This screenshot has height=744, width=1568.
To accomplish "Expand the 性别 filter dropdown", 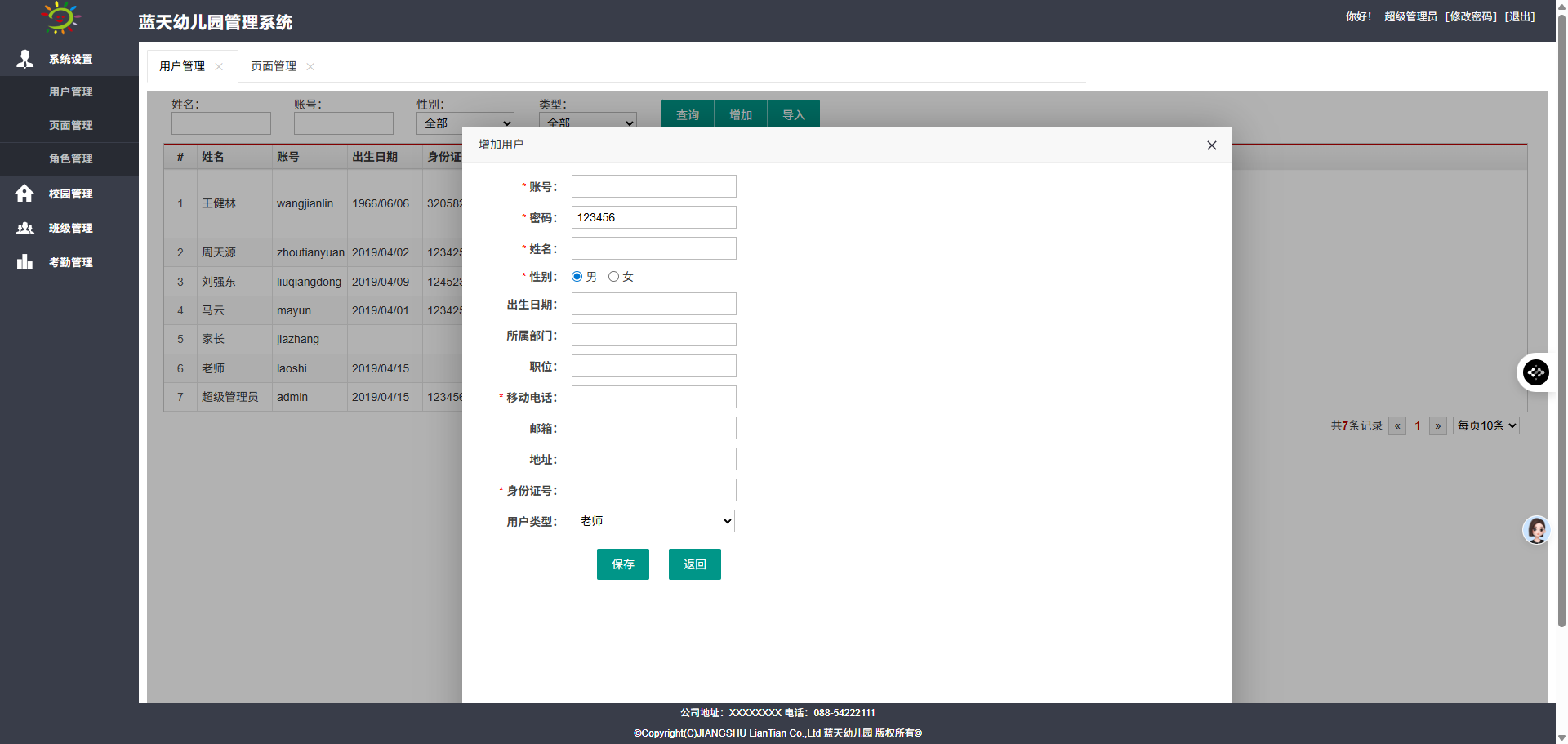I will click(465, 123).
